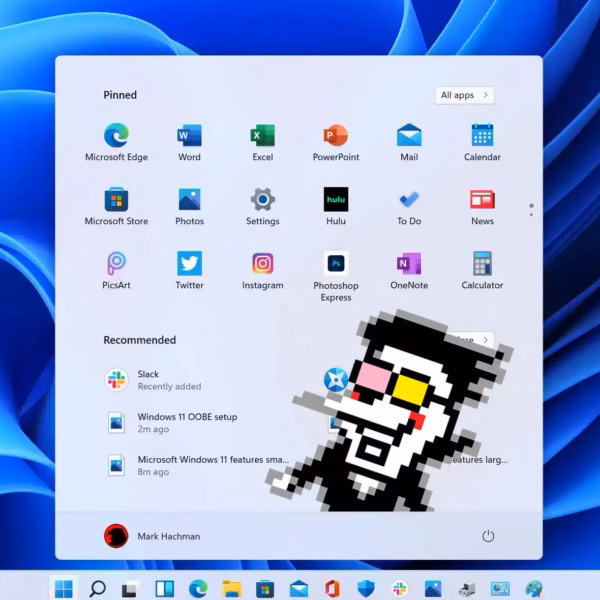Open Microsoft Store on the taskbar
The width and height of the screenshot is (600, 600).
265,589
